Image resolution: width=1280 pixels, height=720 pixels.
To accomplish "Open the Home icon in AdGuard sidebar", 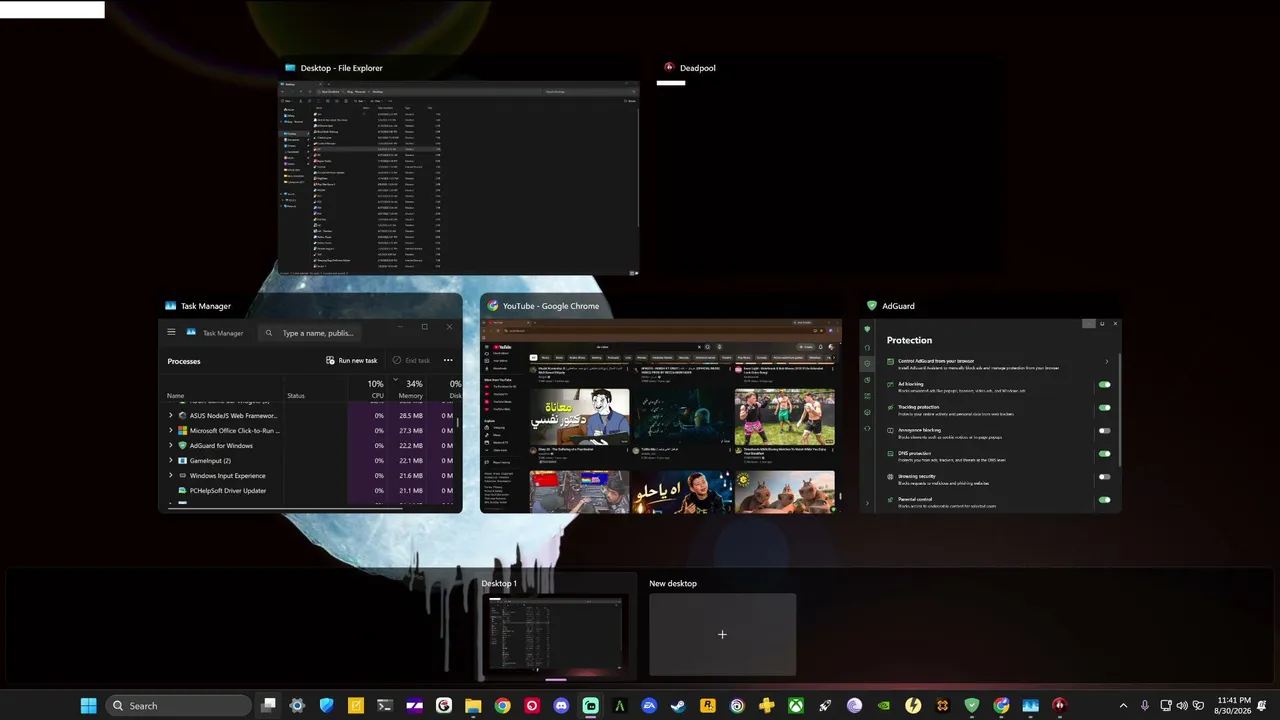I will click(867, 346).
